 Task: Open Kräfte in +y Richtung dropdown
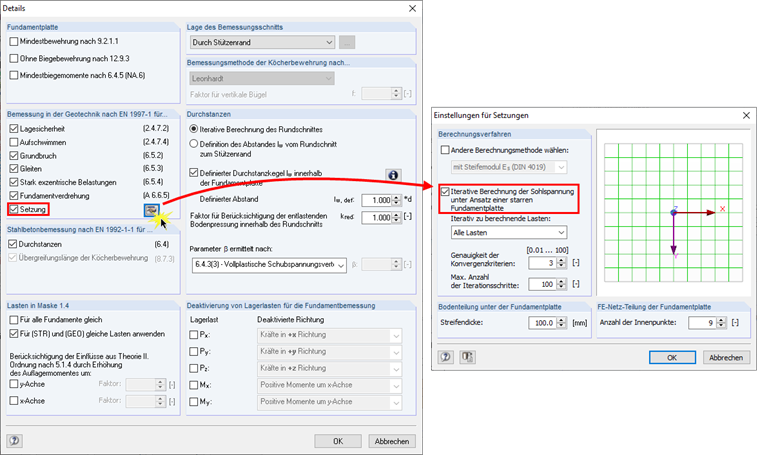(x=330, y=351)
